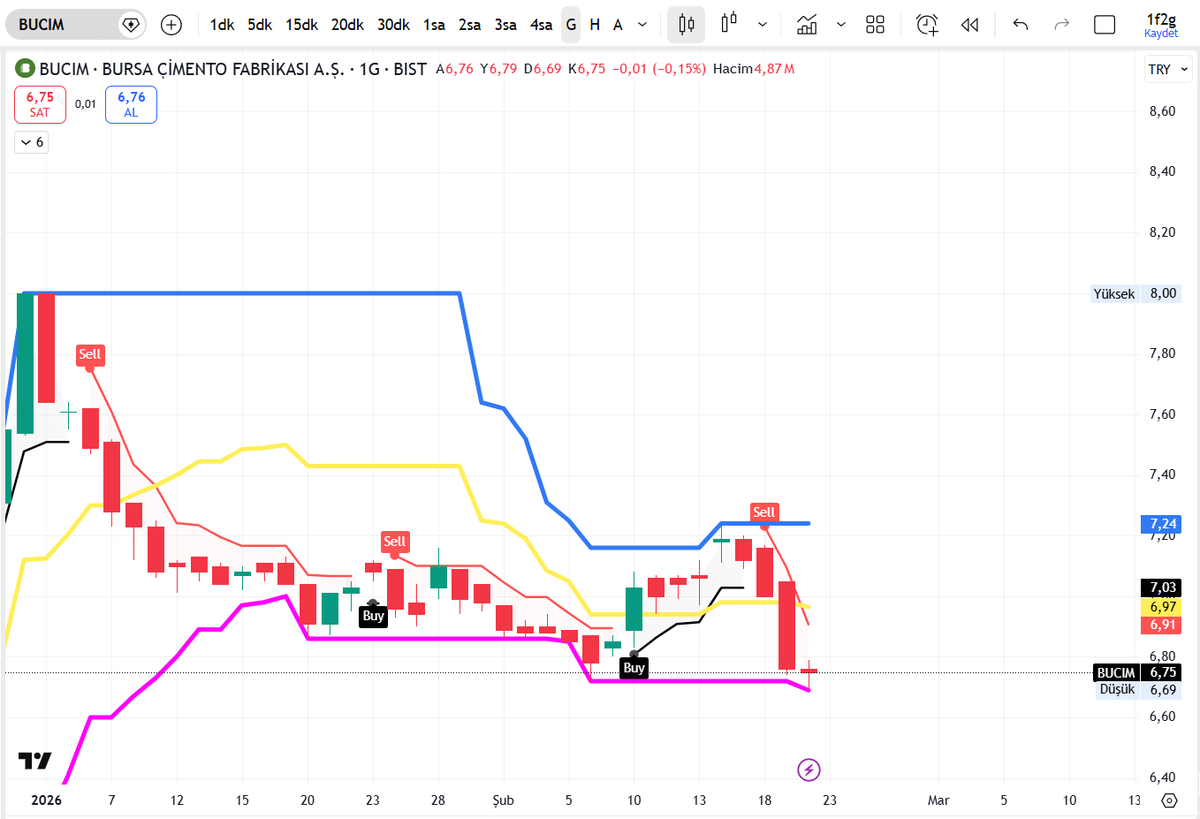The image size is (1200, 819).
Task: Switch to the 1dk interval
Action: click(222, 24)
